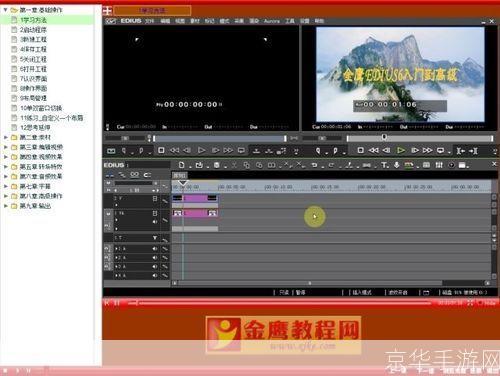Mute the 1 A audio track speaker

coord(155,249)
